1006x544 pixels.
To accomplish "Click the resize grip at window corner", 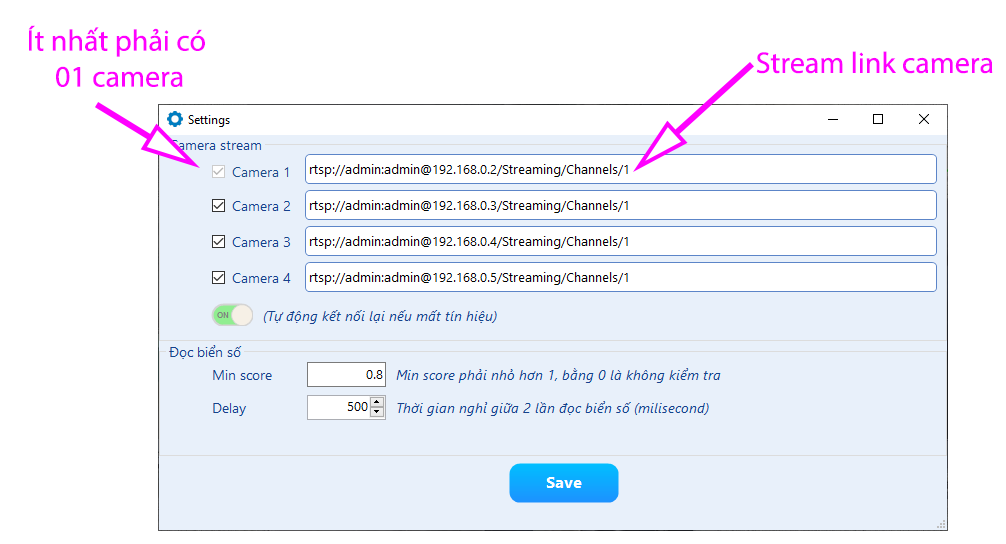I will click(x=941, y=524).
